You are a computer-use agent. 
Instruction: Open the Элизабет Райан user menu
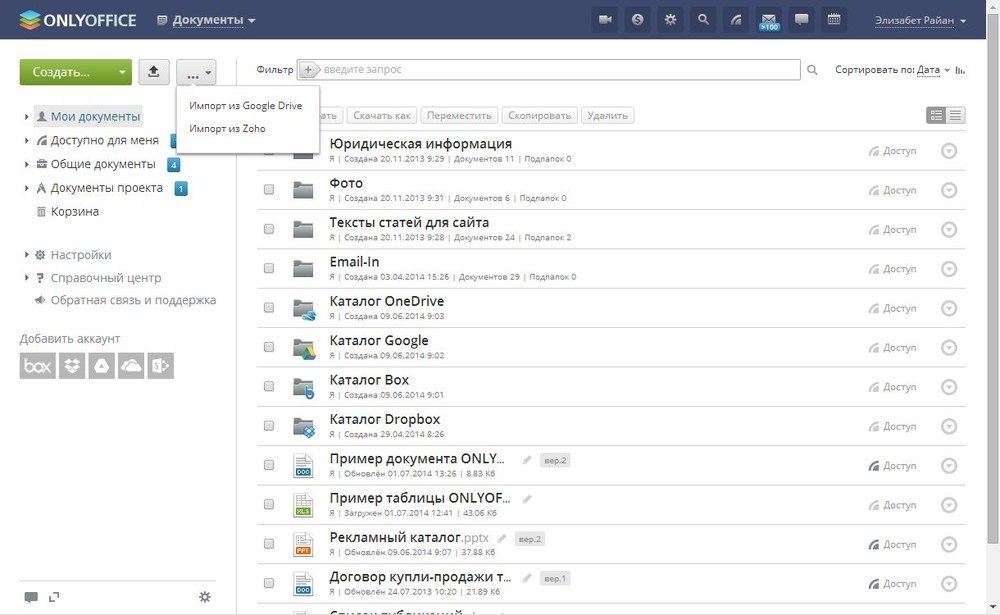(920, 20)
